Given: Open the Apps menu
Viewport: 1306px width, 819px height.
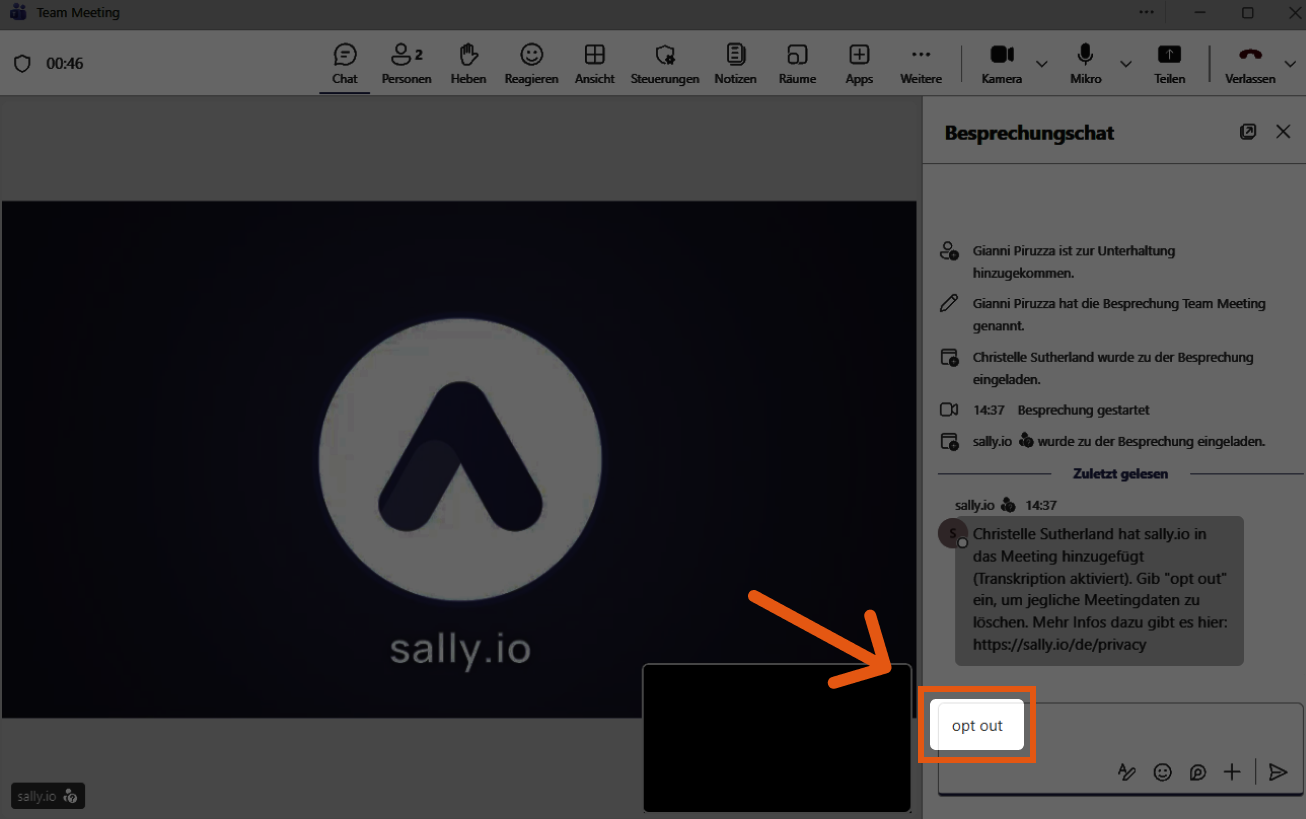Looking at the screenshot, I should click(x=859, y=63).
